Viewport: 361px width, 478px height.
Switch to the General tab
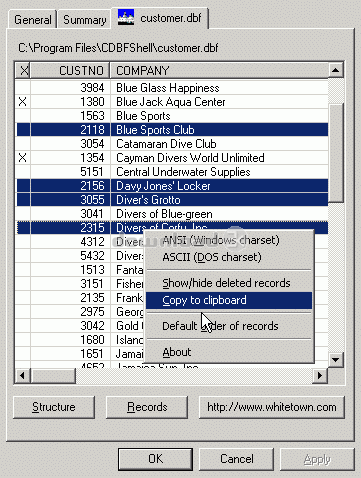pos(32,19)
